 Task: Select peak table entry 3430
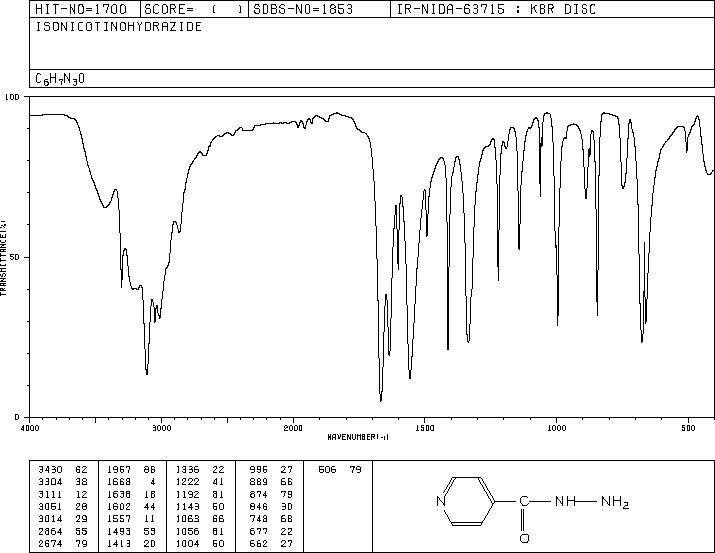pyautogui.click(x=62, y=470)
